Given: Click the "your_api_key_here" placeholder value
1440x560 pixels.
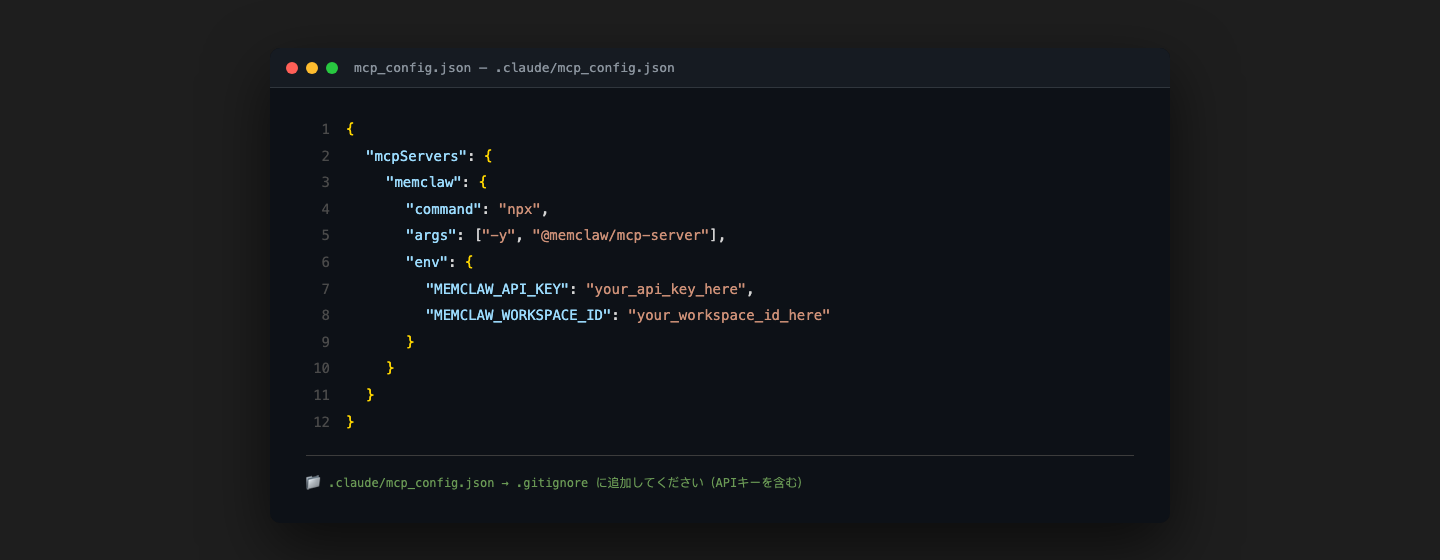Looking at the screenshot, I should (666, 289).
